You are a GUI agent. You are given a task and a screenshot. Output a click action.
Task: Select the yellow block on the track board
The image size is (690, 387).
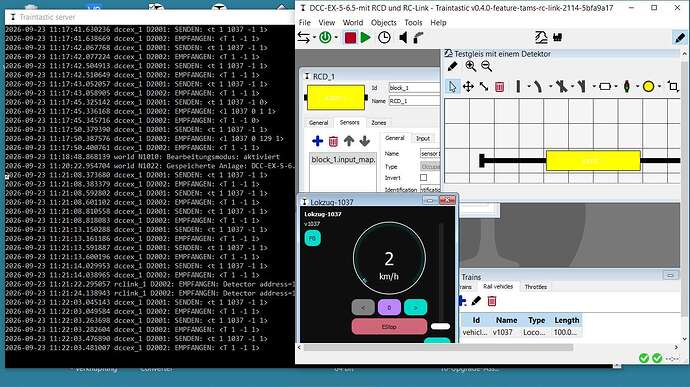pos(593,161)
